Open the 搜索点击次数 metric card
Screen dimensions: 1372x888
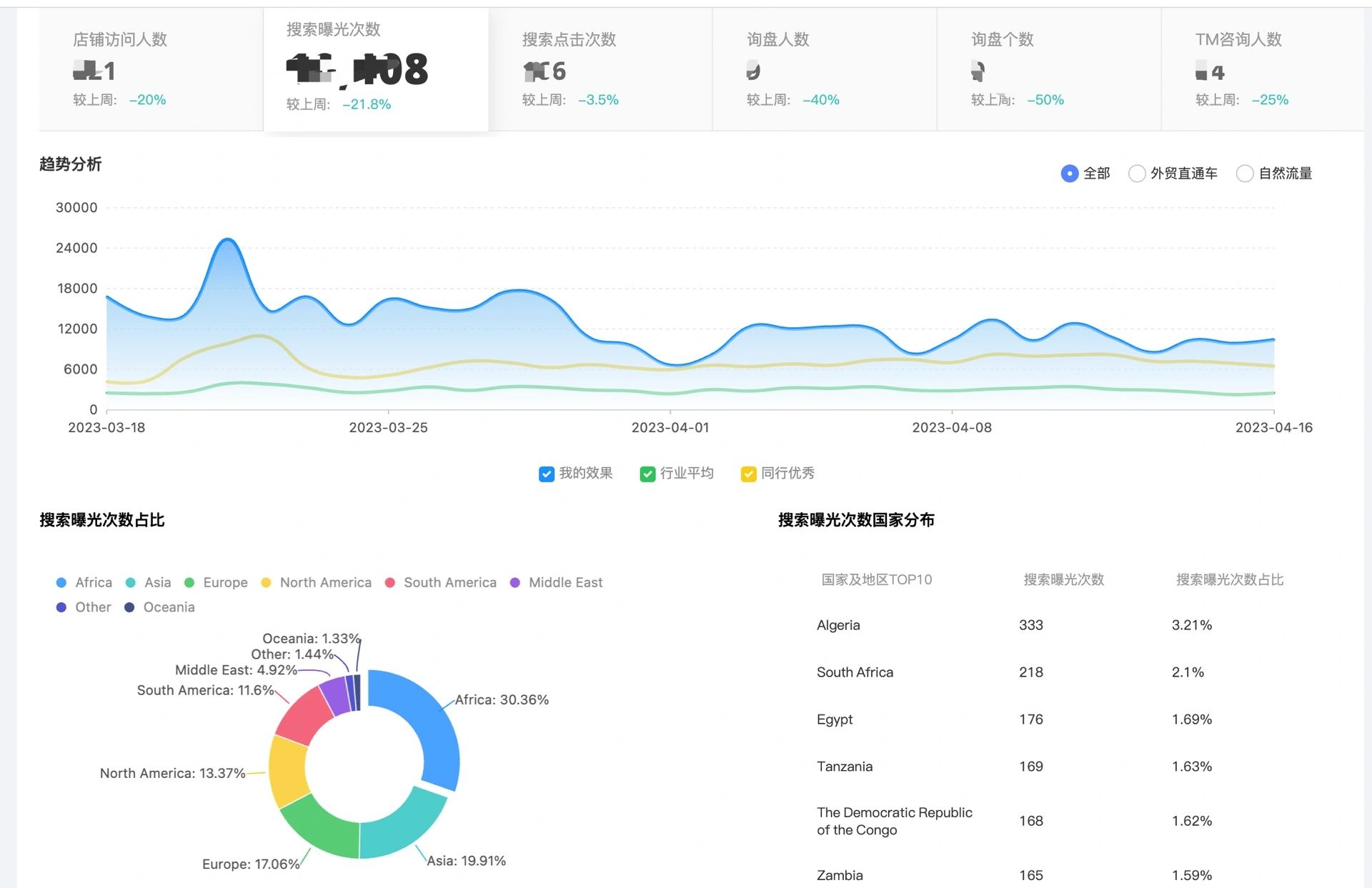click(x=600, y=69)
